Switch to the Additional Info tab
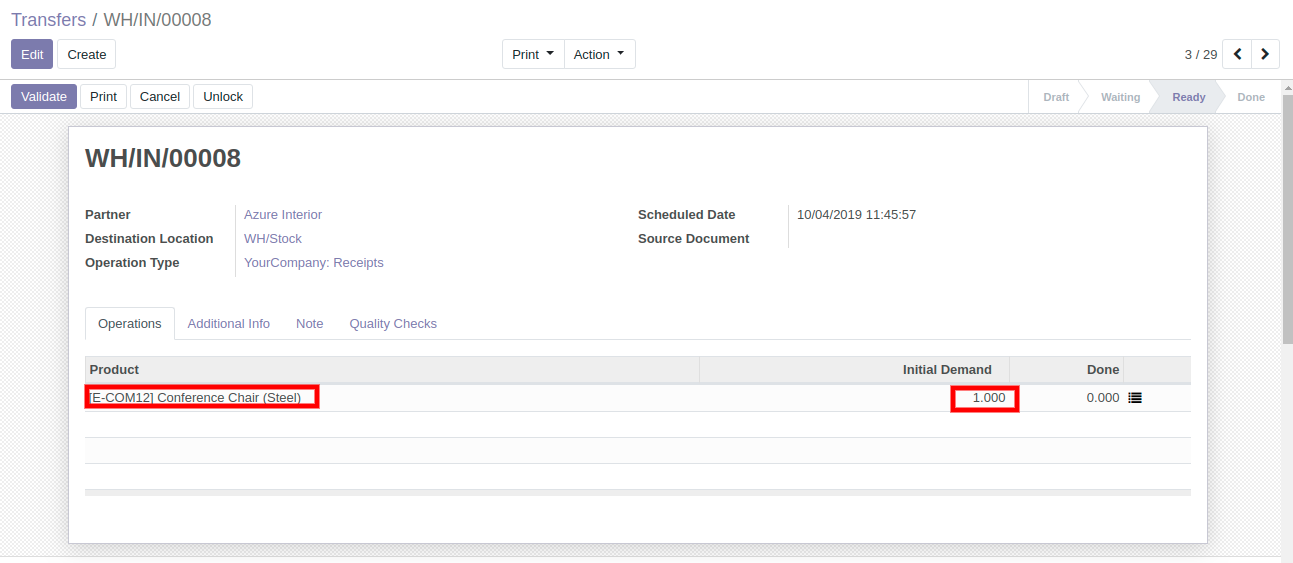Image resolution: width=1293 pixels, height=563 pixels. pyautogui.click(x=228, y=323)
